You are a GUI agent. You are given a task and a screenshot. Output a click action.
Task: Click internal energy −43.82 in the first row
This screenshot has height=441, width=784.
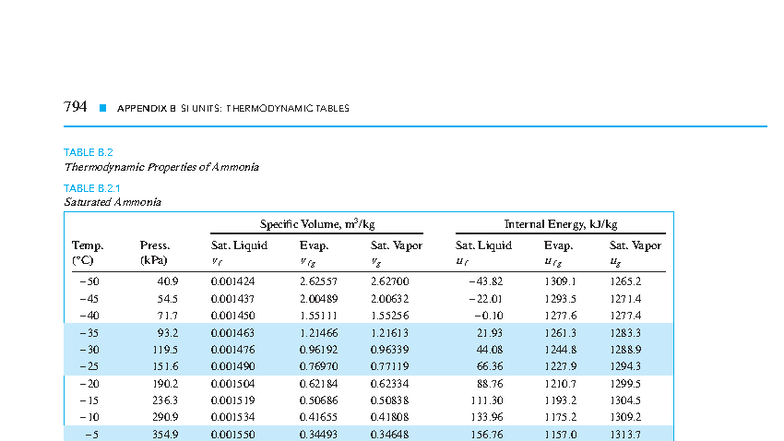(486, 282)
